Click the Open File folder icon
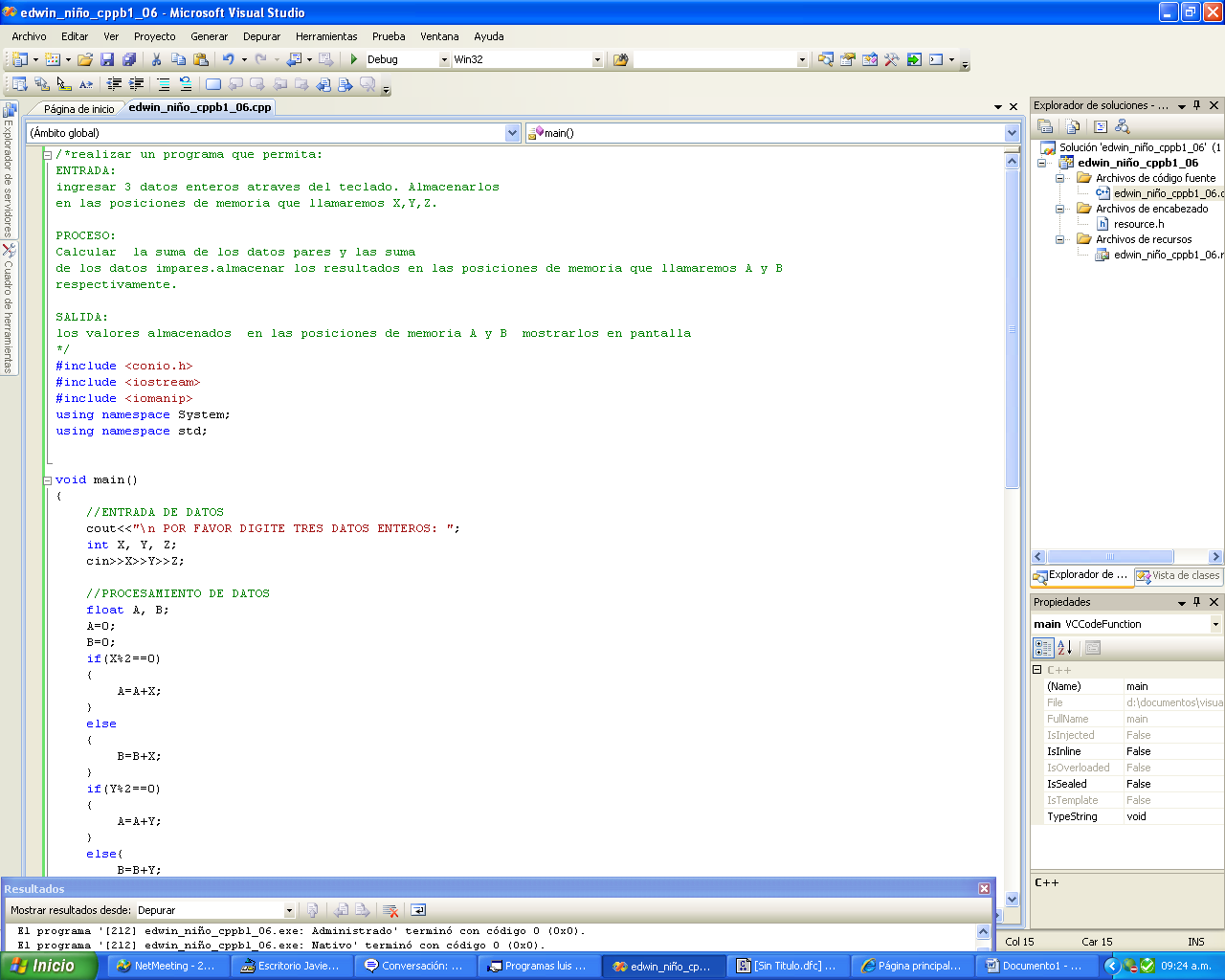This screenshot has height=980, width=1225. (85, 59)
